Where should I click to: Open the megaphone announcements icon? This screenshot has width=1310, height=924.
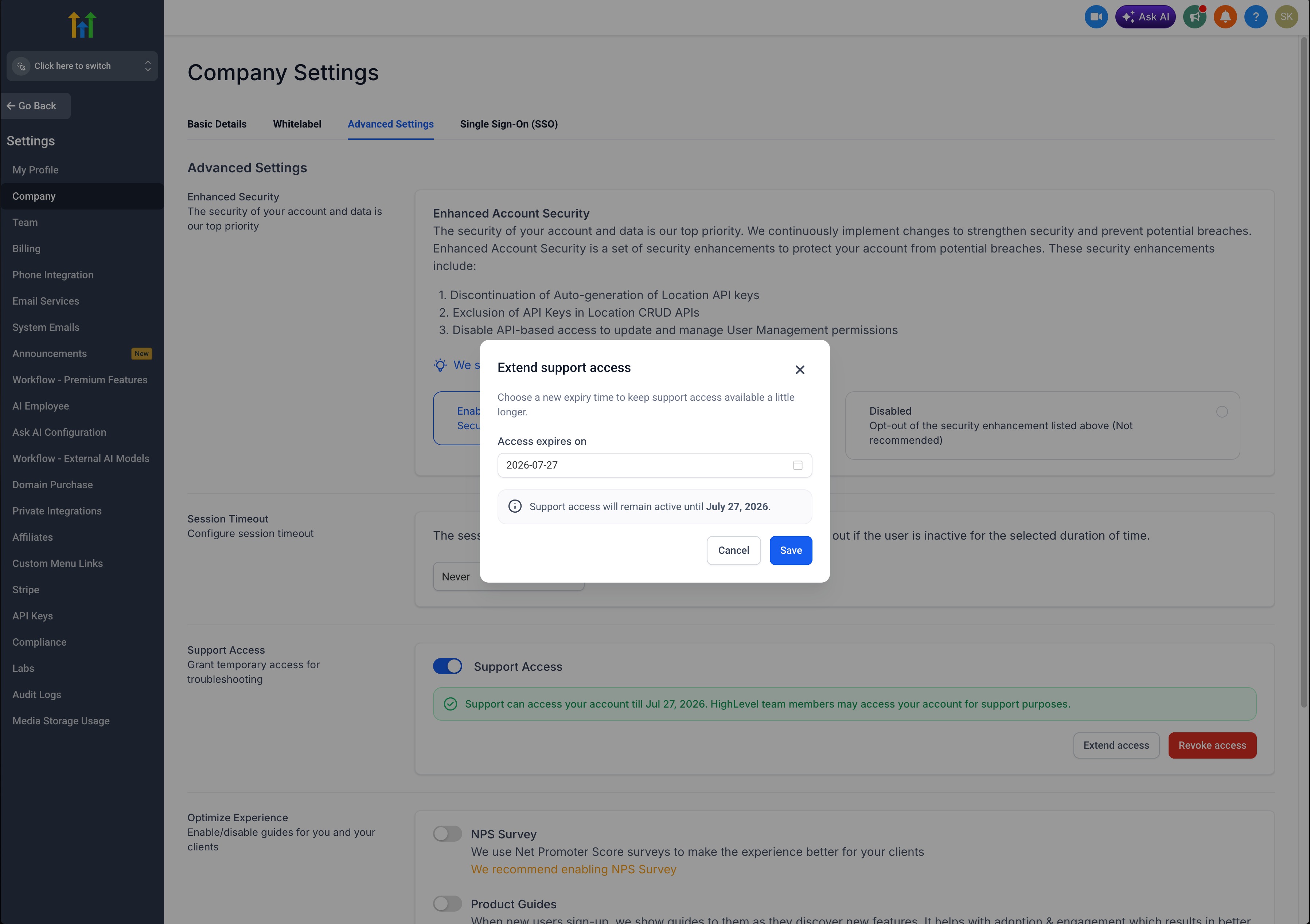click(x=1194, y=16)
